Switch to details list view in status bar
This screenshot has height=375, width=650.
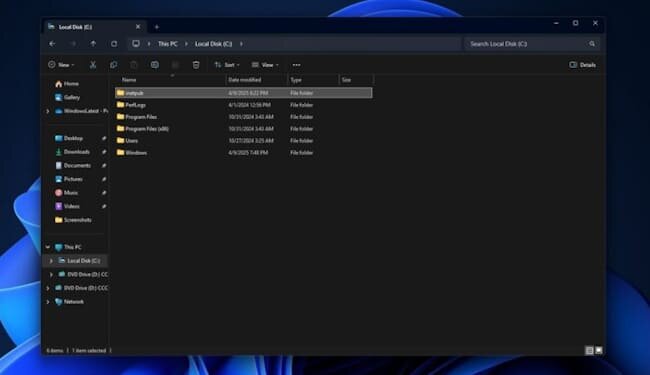click(589, 351)
